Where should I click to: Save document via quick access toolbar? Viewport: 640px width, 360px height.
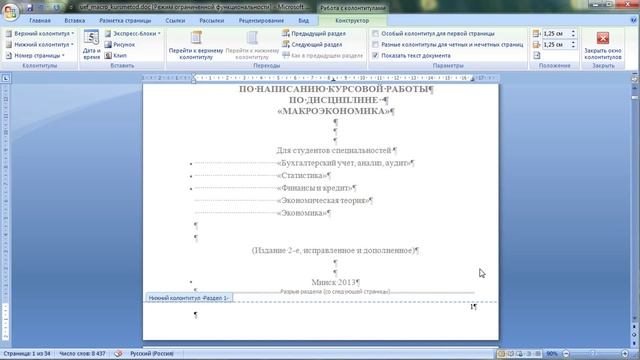(29, 7)
